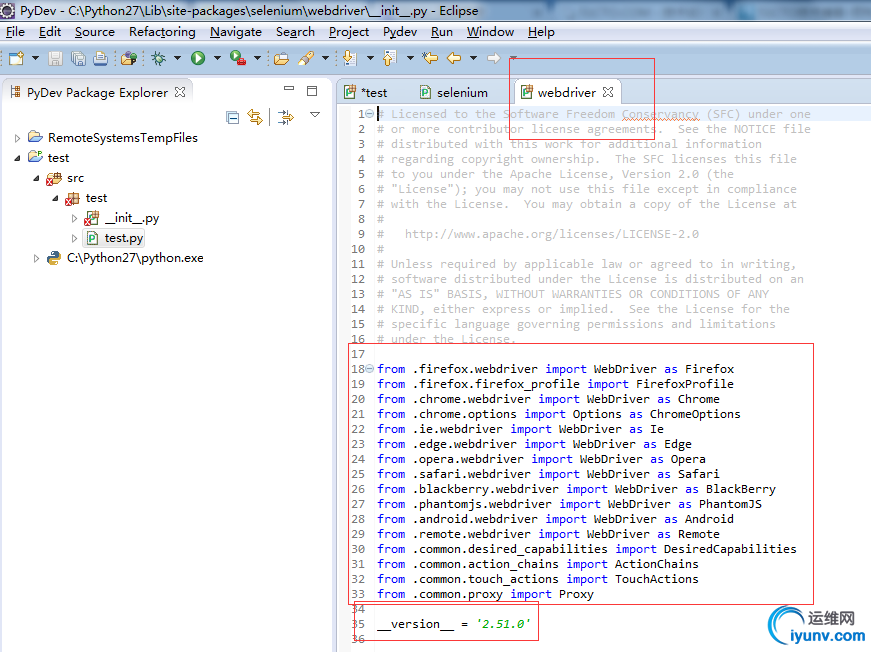
Task: Click the Debug bug icon in toolbar
Action: (158, 58)
